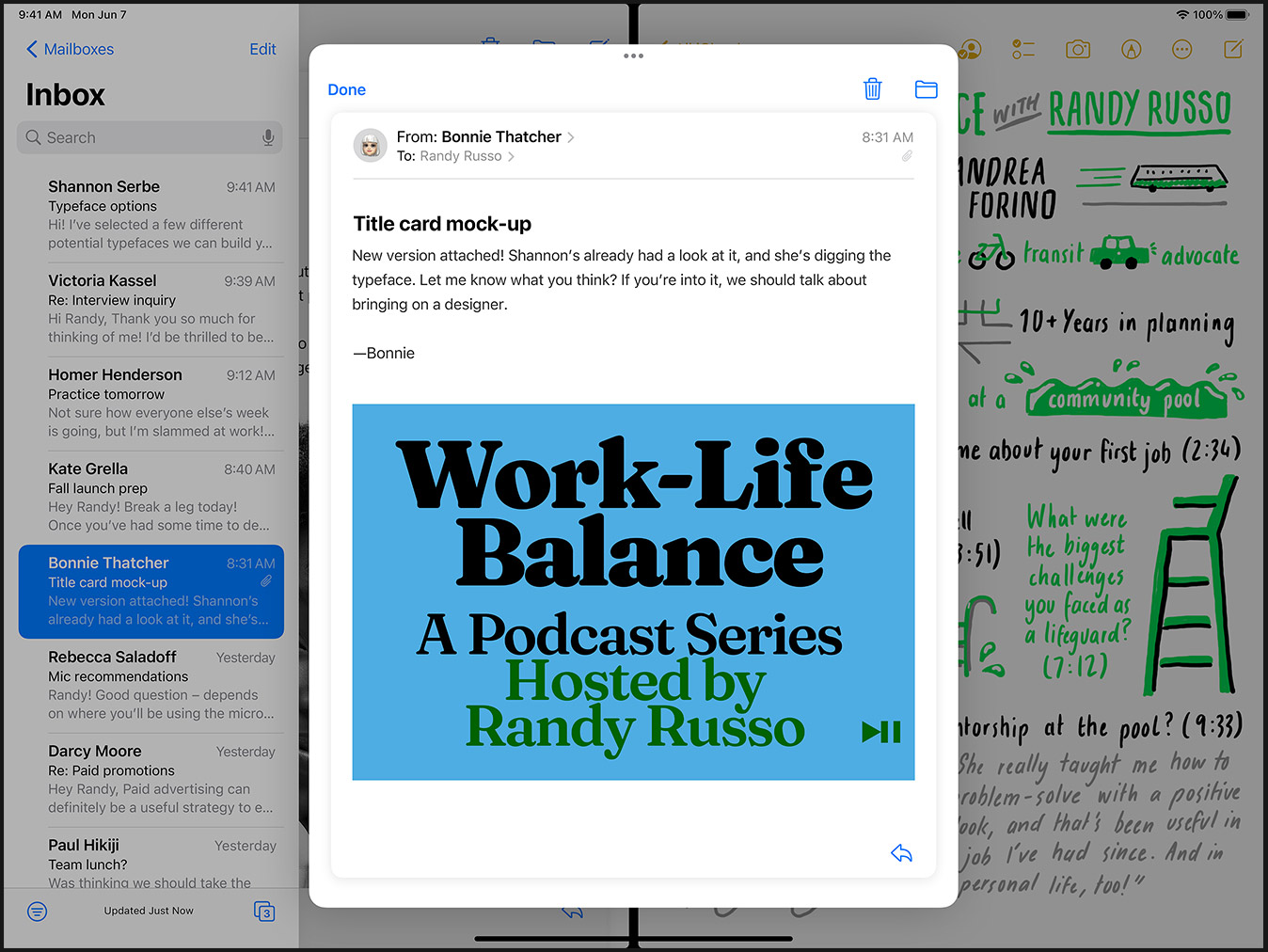Image resolution: width=1268 pixels, height=952 pixels.
Task: Tap Updated Just Now status text
Action: tap(149, 911)
